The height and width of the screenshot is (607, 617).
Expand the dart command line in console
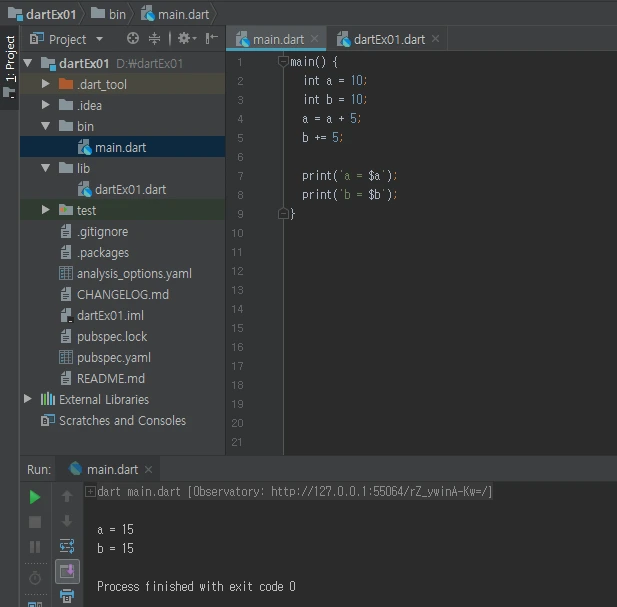pyautogui.click(x=90, y=491)
